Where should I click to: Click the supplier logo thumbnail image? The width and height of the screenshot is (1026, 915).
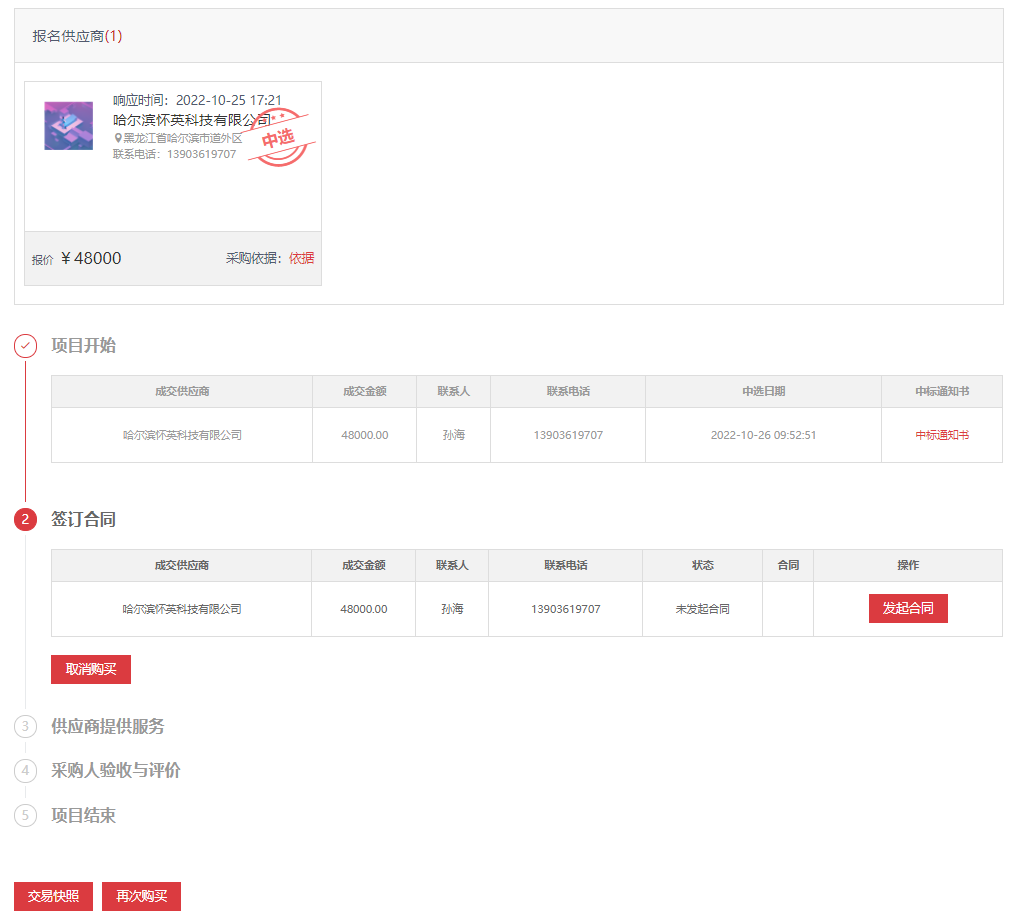tap(68, 126)
